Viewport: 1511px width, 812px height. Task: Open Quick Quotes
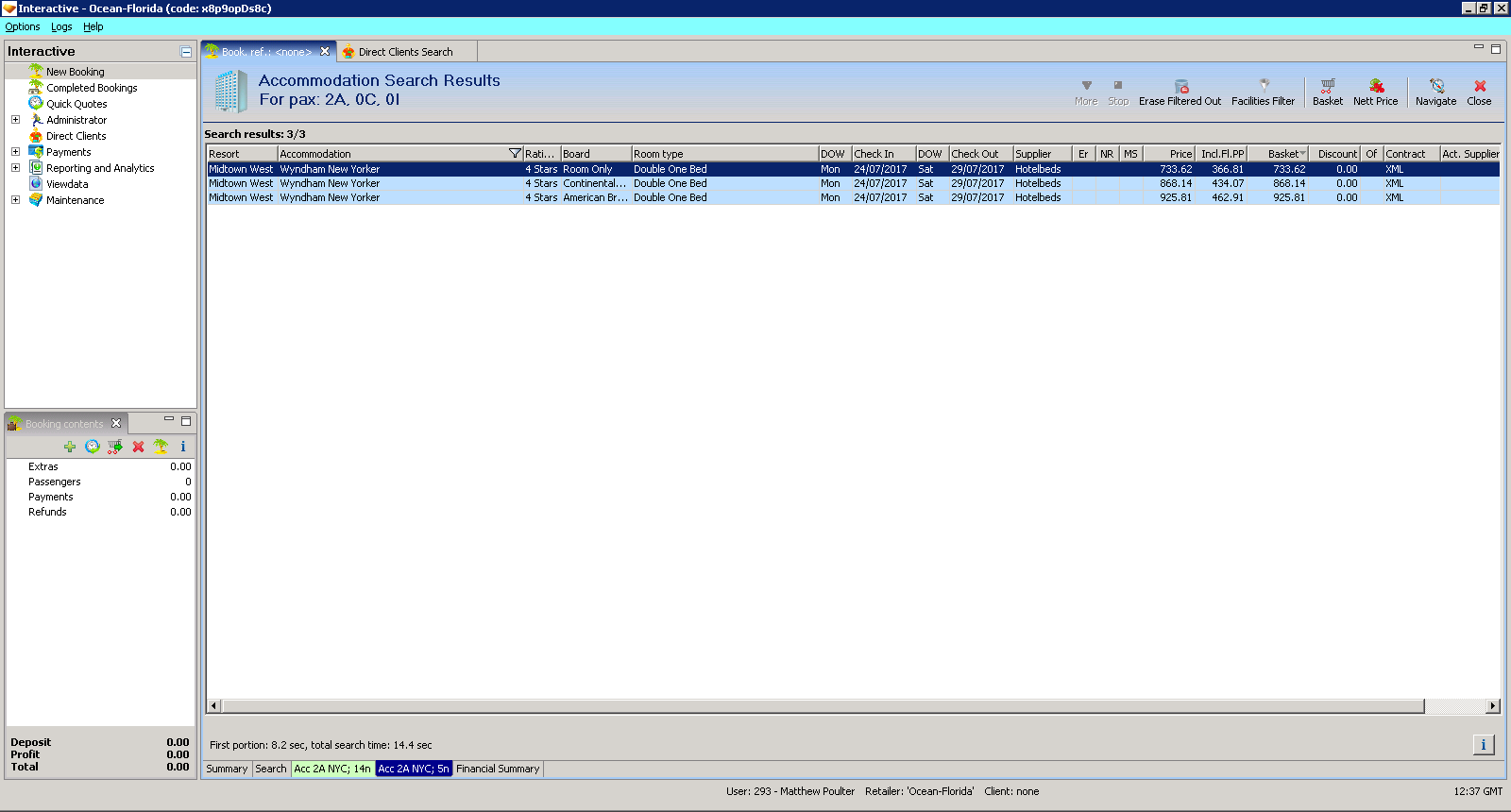point(76,104)
